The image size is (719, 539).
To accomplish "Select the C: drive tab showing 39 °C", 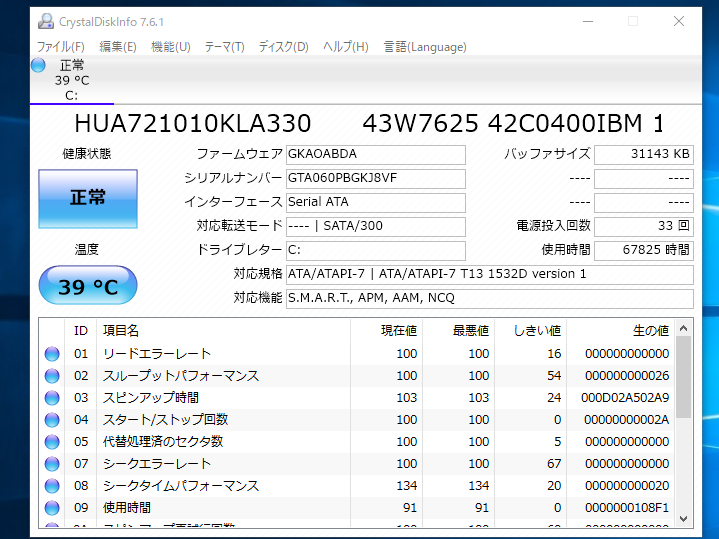I will pyautogui.click(x=72, y=80).
